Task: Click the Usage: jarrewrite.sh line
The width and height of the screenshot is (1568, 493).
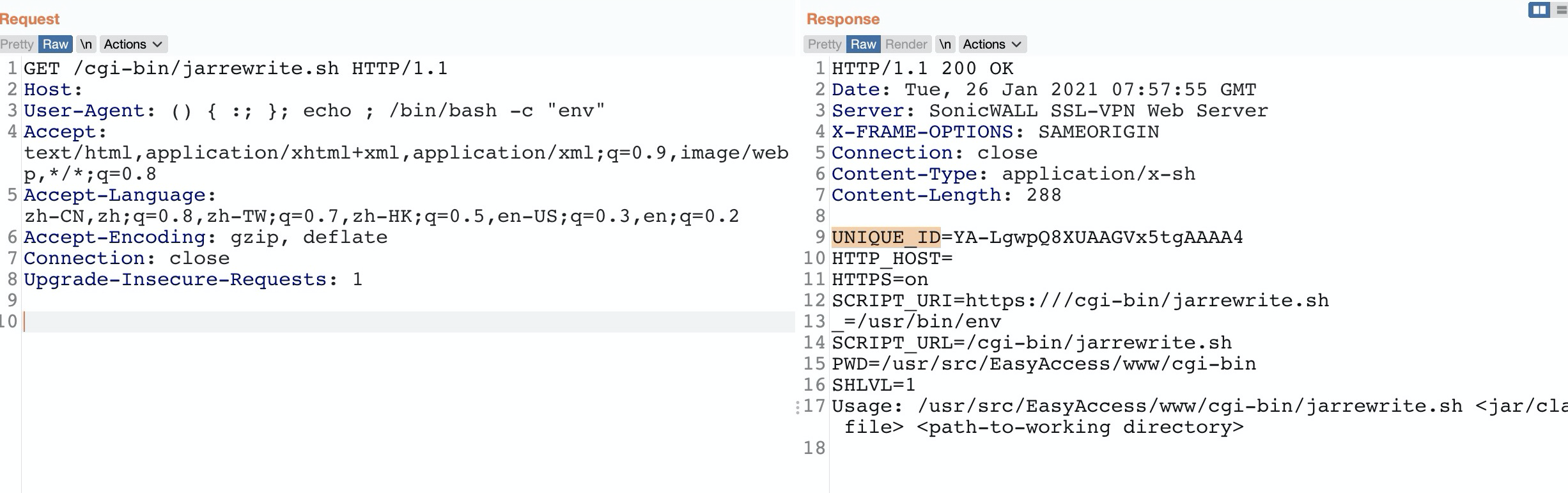Action: point(1200,416)
